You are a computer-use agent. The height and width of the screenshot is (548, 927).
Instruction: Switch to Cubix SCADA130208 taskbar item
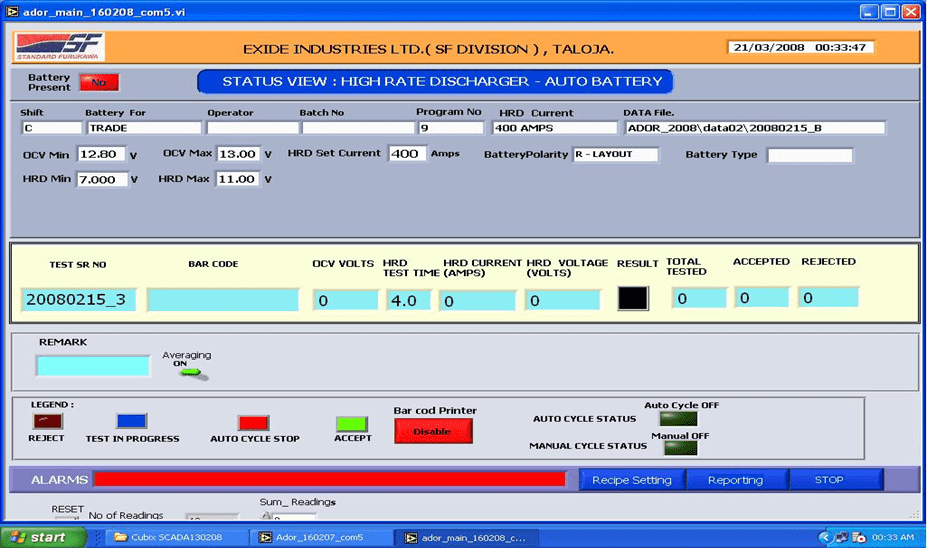click(177, 537)
